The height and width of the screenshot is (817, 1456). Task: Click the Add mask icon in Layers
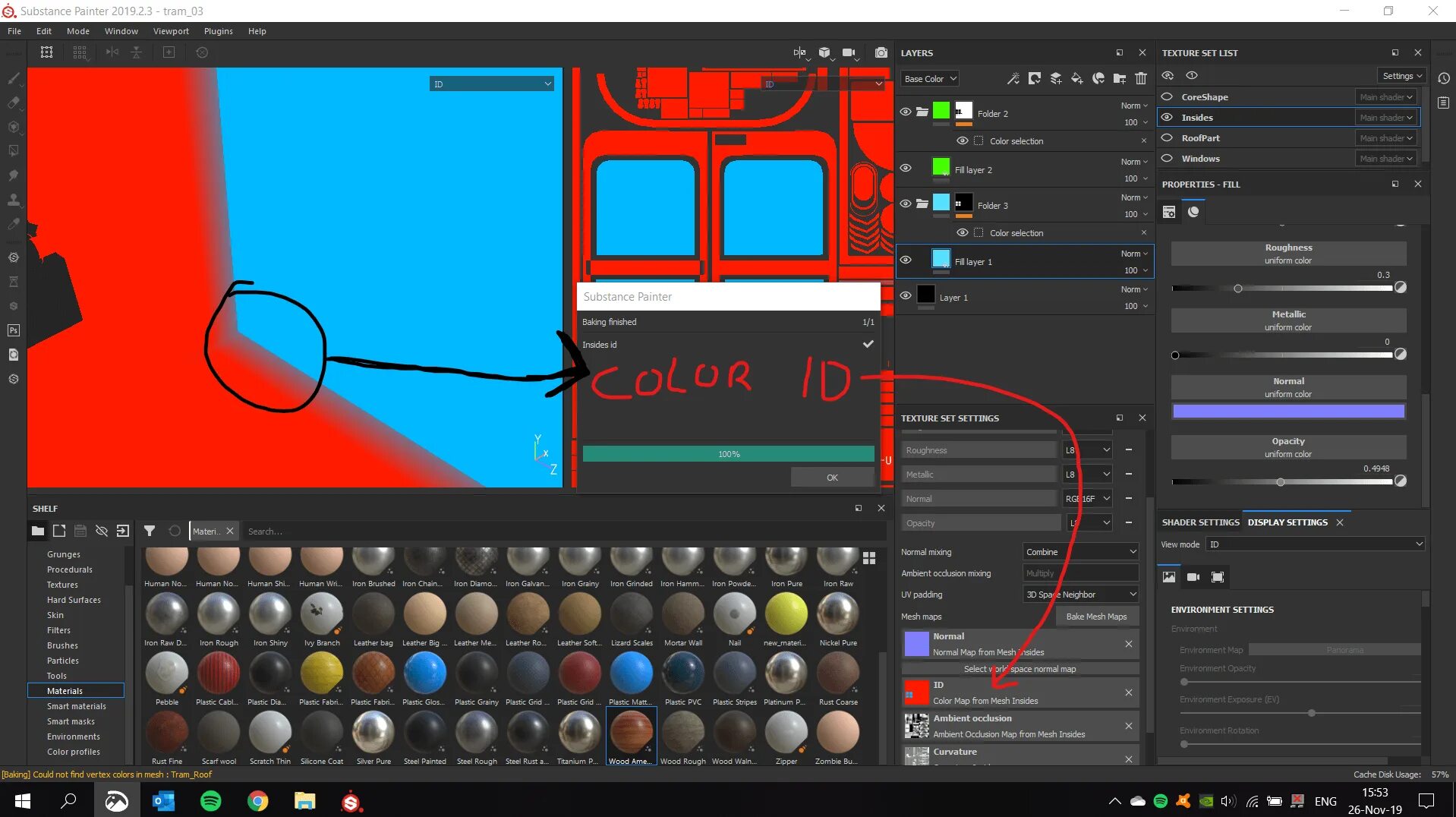pos(1035,78)
